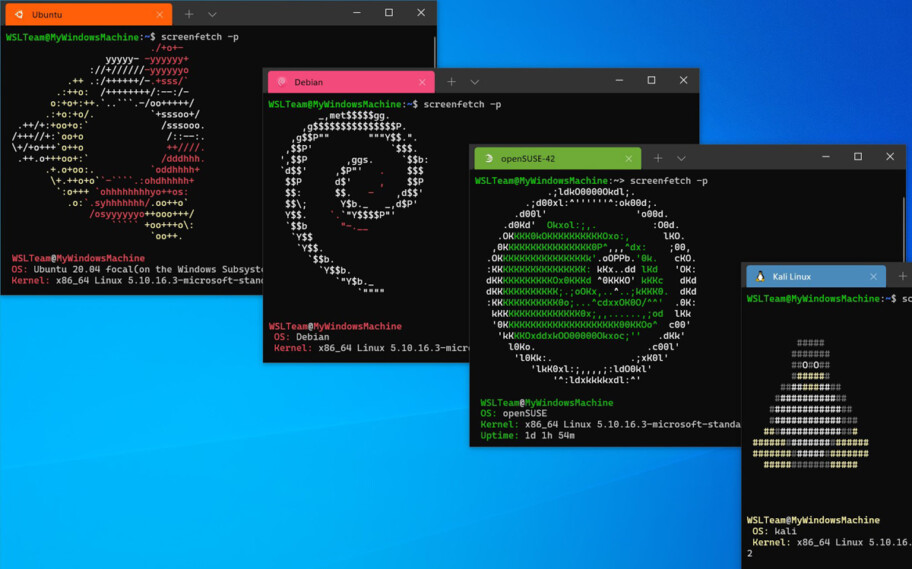Close the Ubuntu terminal window
This screenshot has height=569, width=912.
421,13
